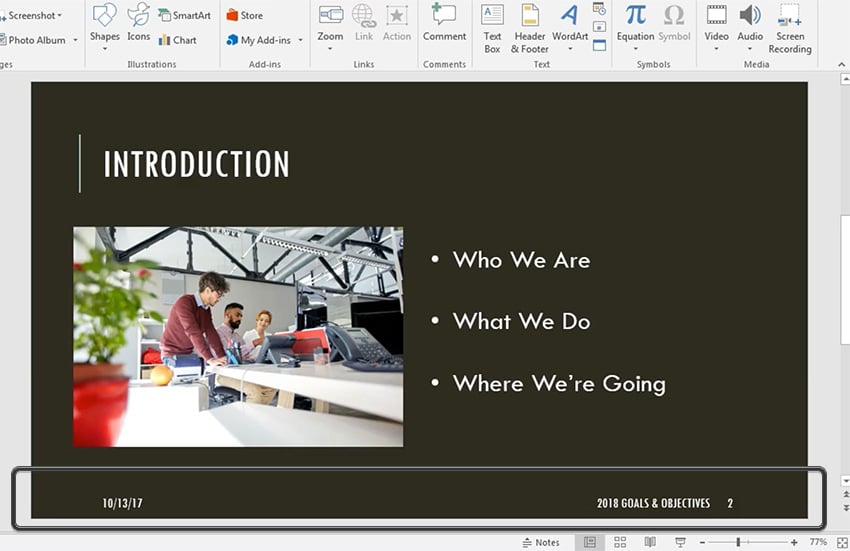The image size is (850, 551).
Task: Insert a SmartArt graphic
Action: (x=184, y=15)
